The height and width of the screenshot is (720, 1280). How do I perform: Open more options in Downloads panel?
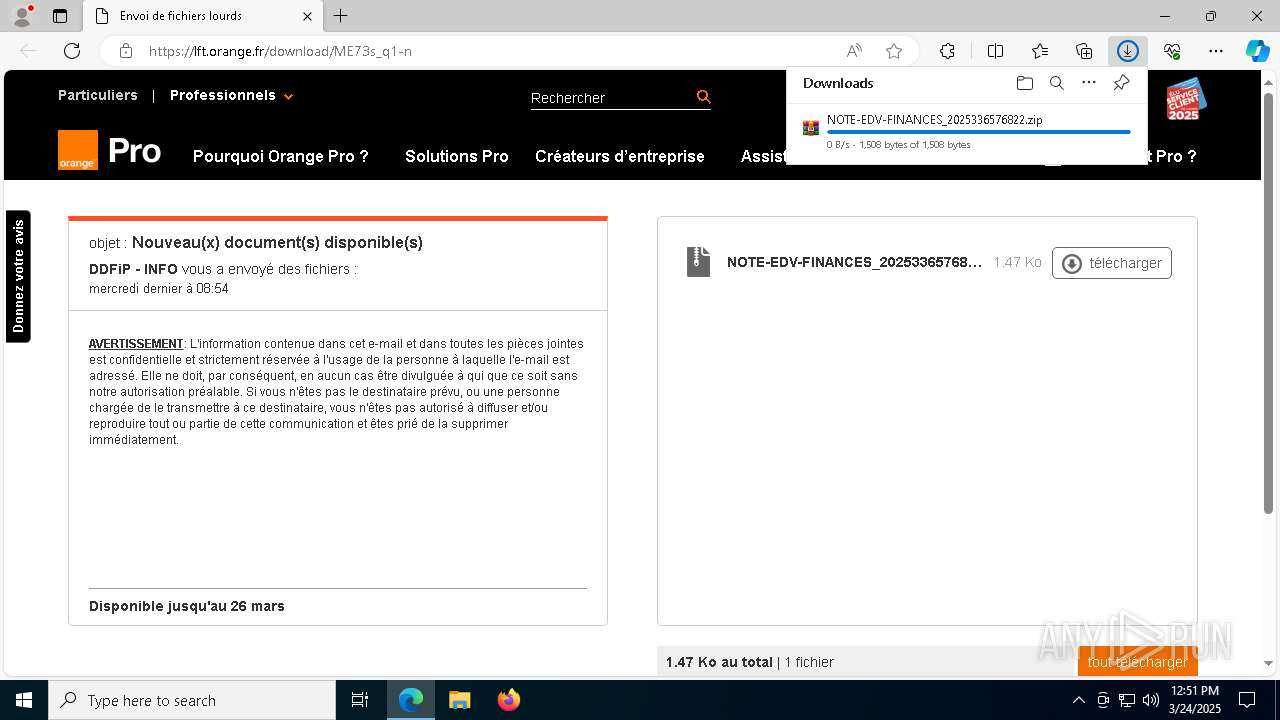click(1089, 83)
